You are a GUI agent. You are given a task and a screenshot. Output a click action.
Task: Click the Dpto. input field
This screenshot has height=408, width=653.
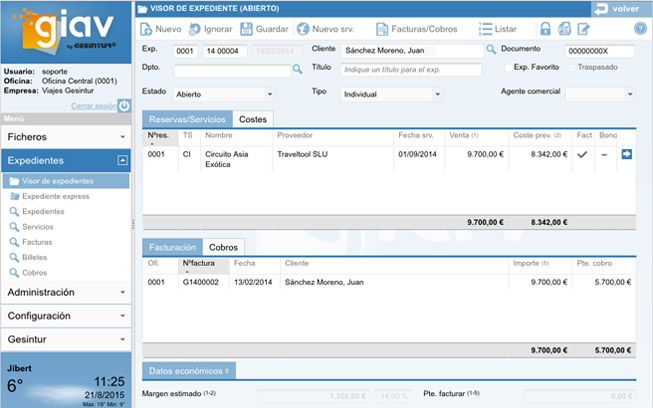pos(232,71)
